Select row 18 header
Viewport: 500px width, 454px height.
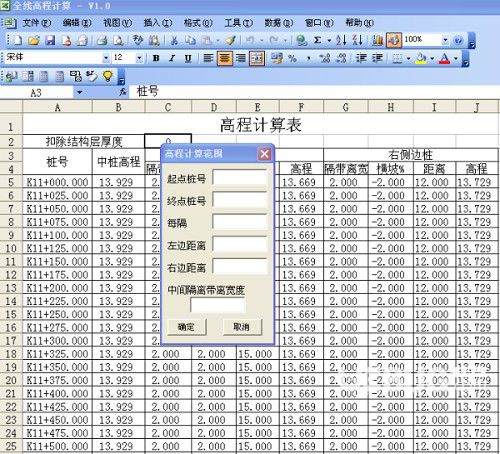click(11, 354)
